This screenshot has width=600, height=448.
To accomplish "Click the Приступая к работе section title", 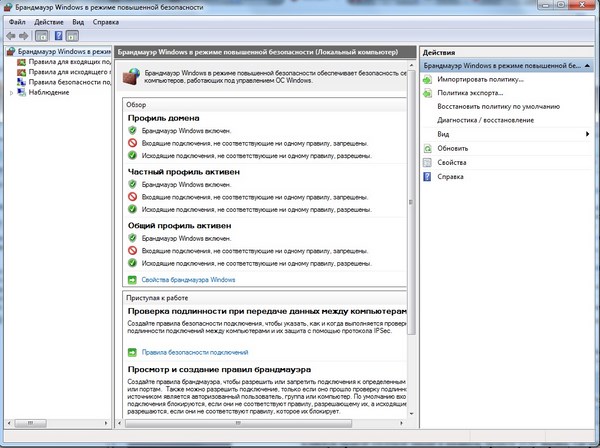I will pos(157,298).
